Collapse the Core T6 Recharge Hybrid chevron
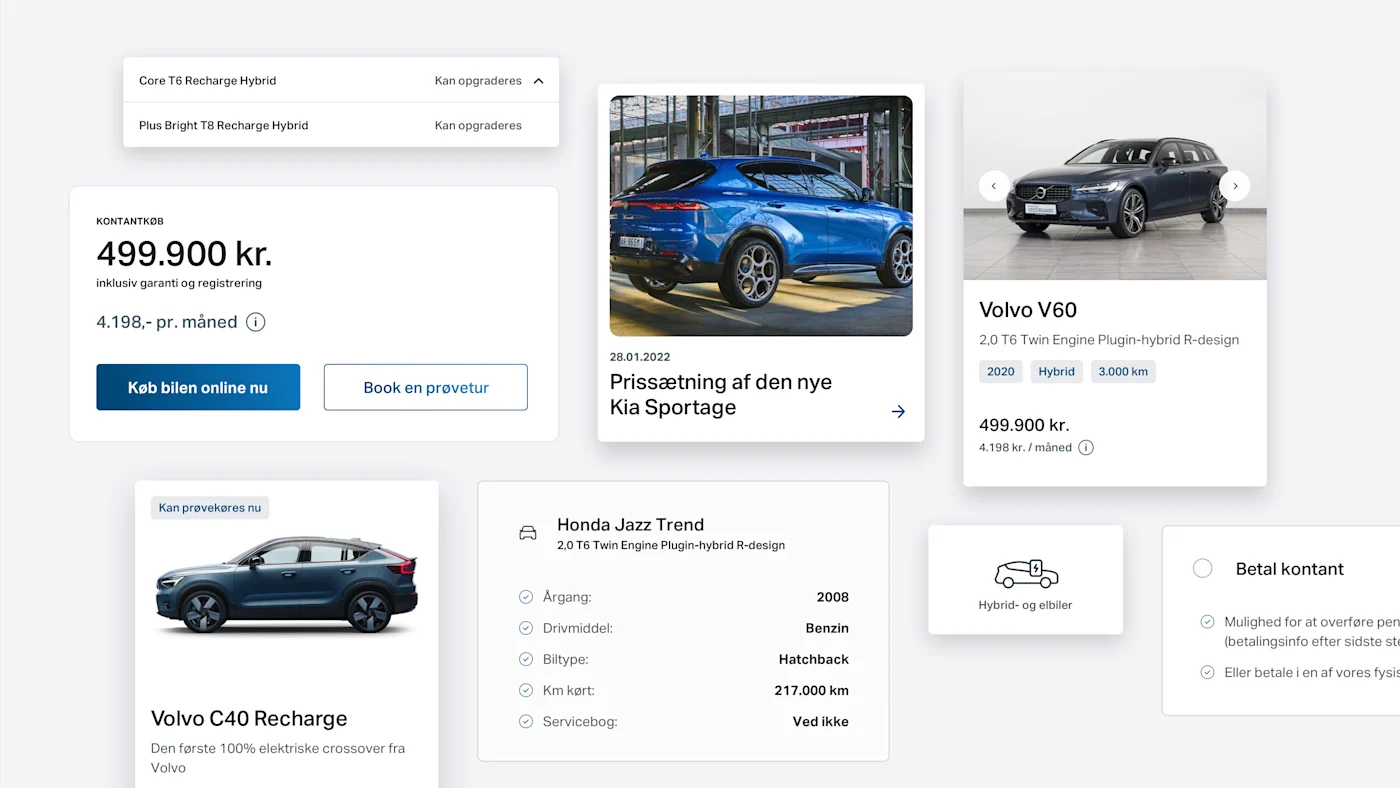Image resolution: width=1400 pixels, height=788 pixels. 538,81
